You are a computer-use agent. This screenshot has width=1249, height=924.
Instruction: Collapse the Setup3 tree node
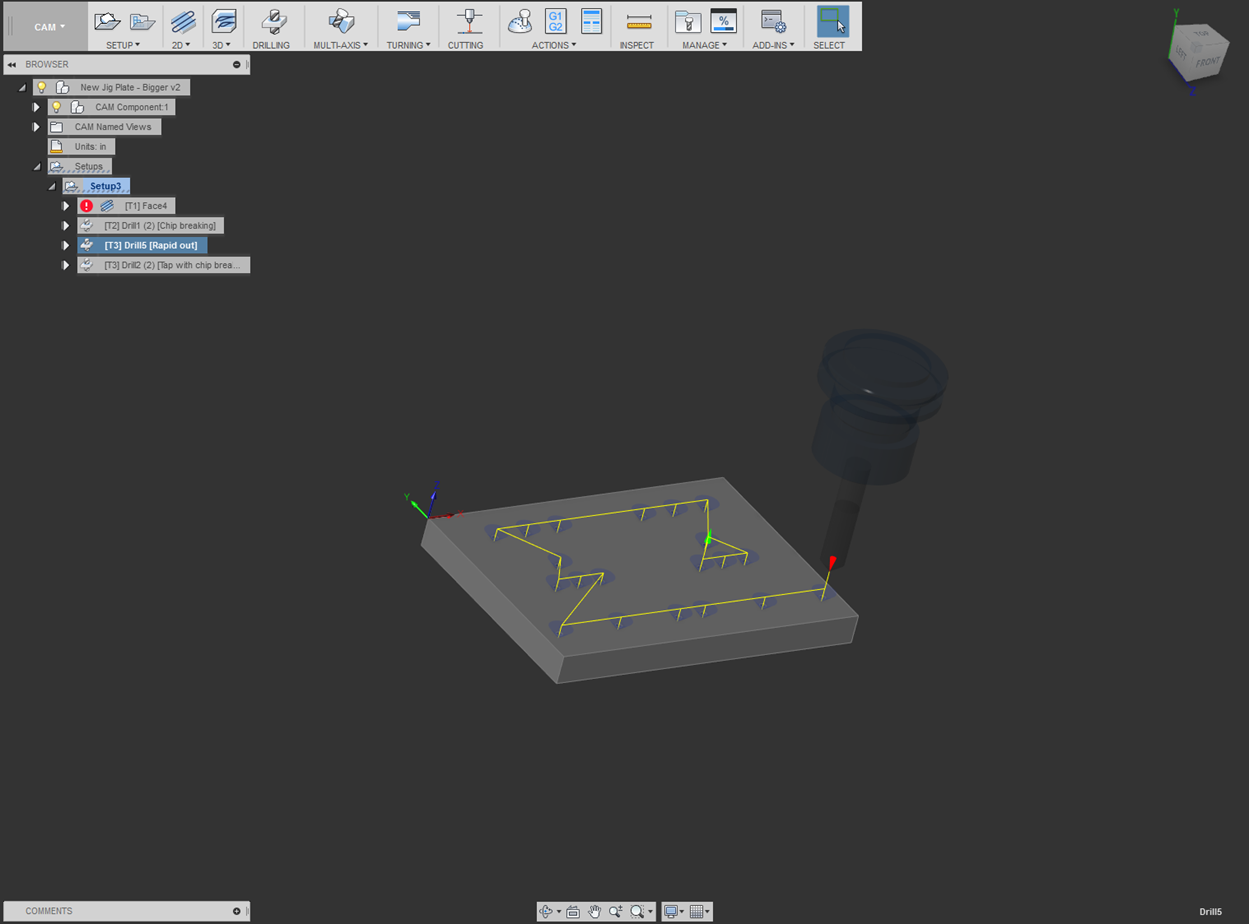51,186
